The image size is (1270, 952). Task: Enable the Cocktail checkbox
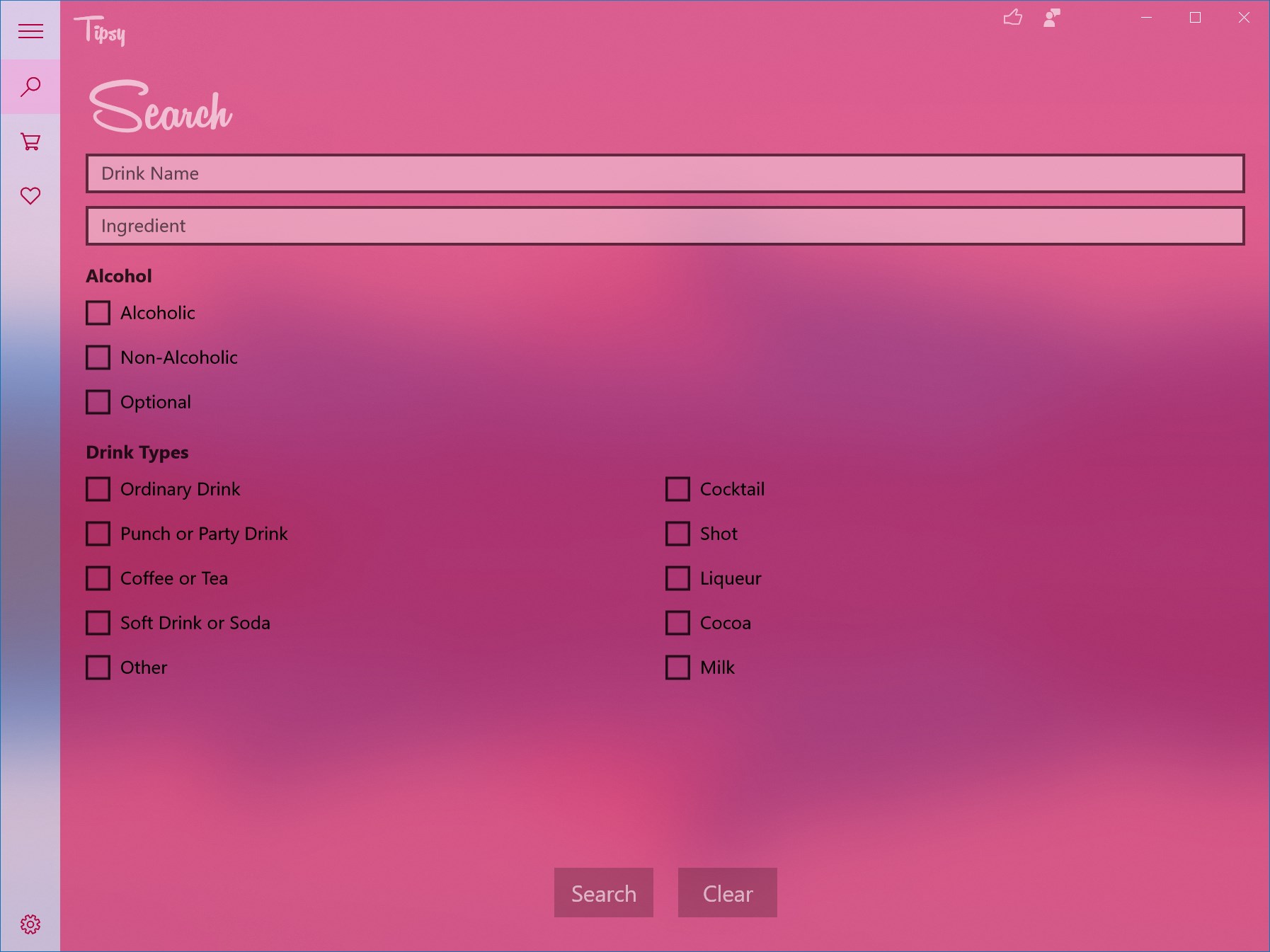click(x=678, y=489)
